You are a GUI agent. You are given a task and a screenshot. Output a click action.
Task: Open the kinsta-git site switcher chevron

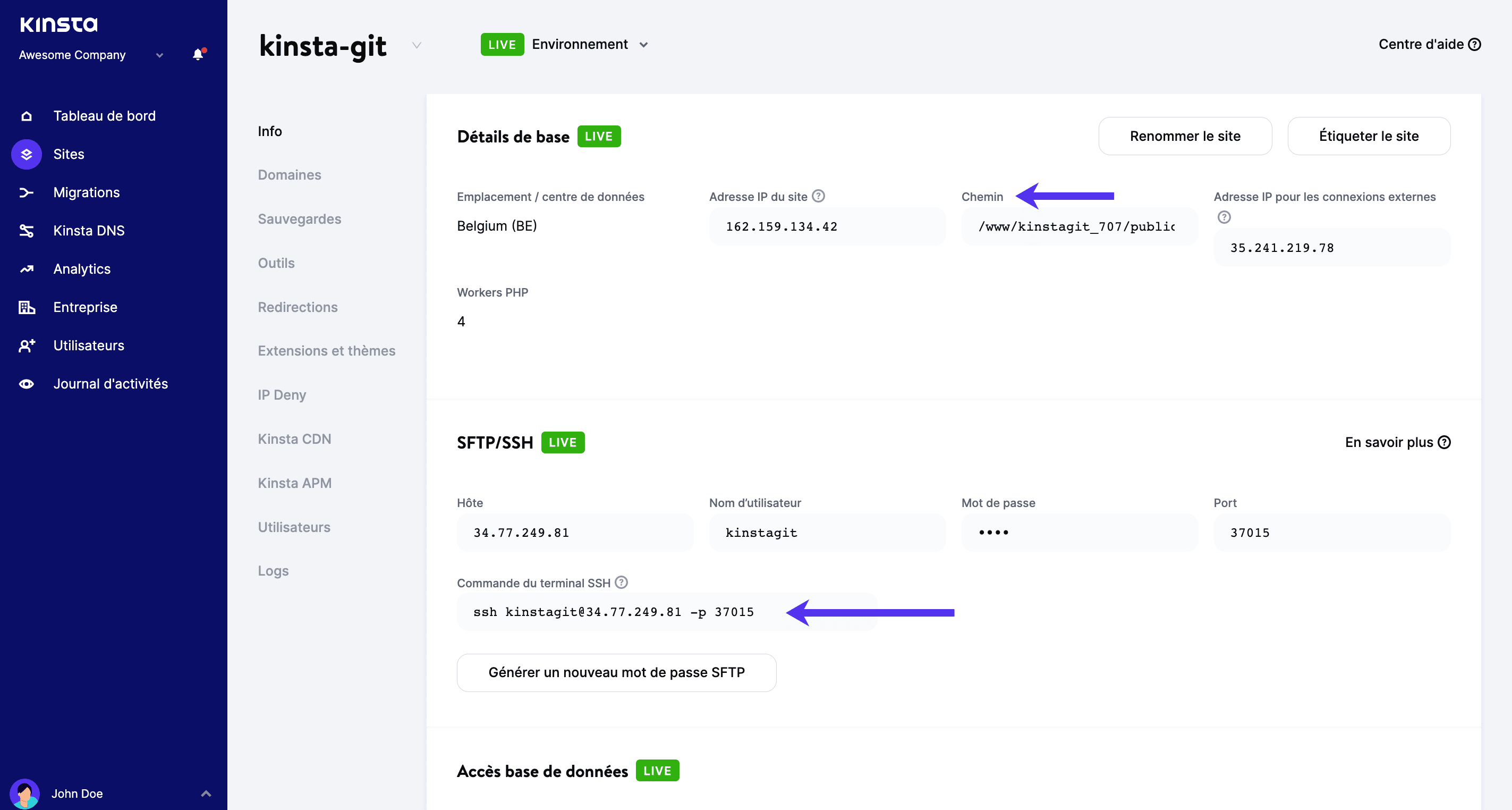click(x=417, y=45)
